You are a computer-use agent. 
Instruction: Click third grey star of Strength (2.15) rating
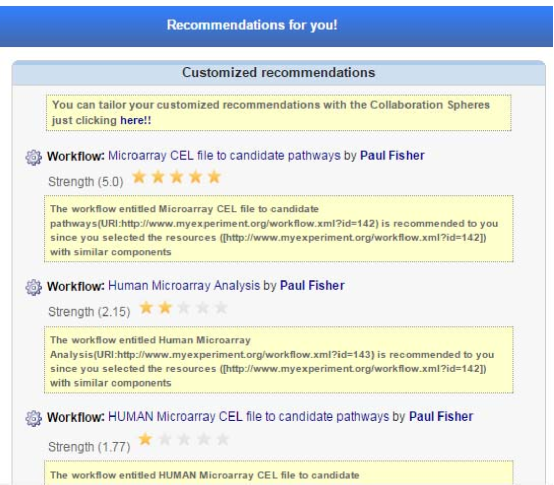click(x=184, y=308)
